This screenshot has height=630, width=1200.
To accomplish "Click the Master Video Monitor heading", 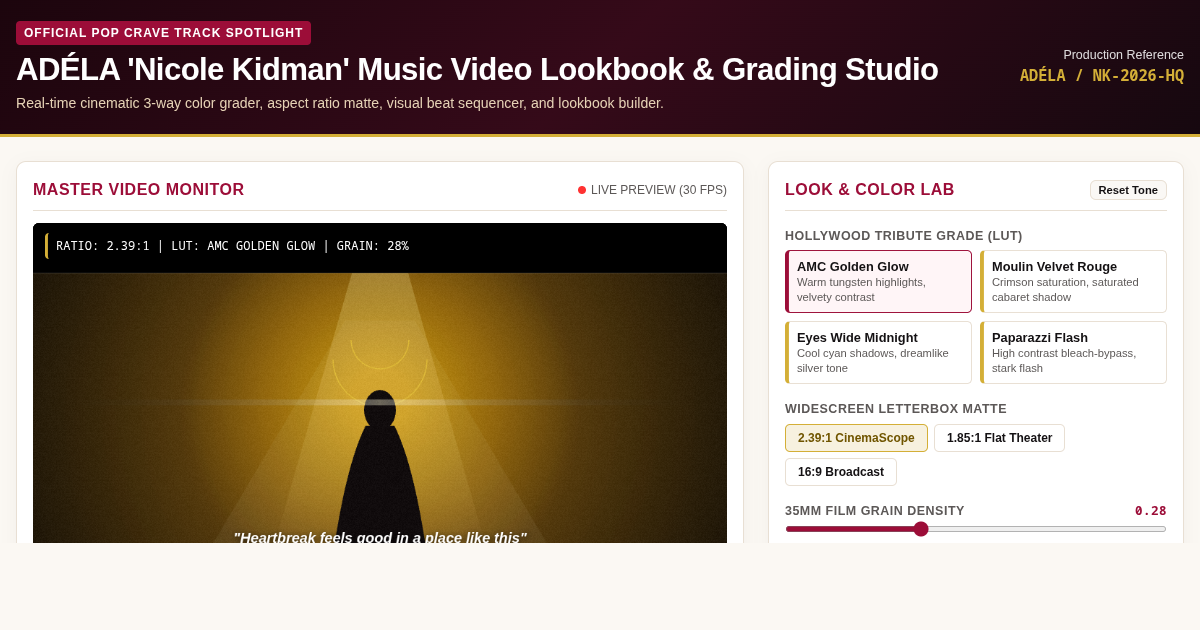I will (x=138, y=190).
